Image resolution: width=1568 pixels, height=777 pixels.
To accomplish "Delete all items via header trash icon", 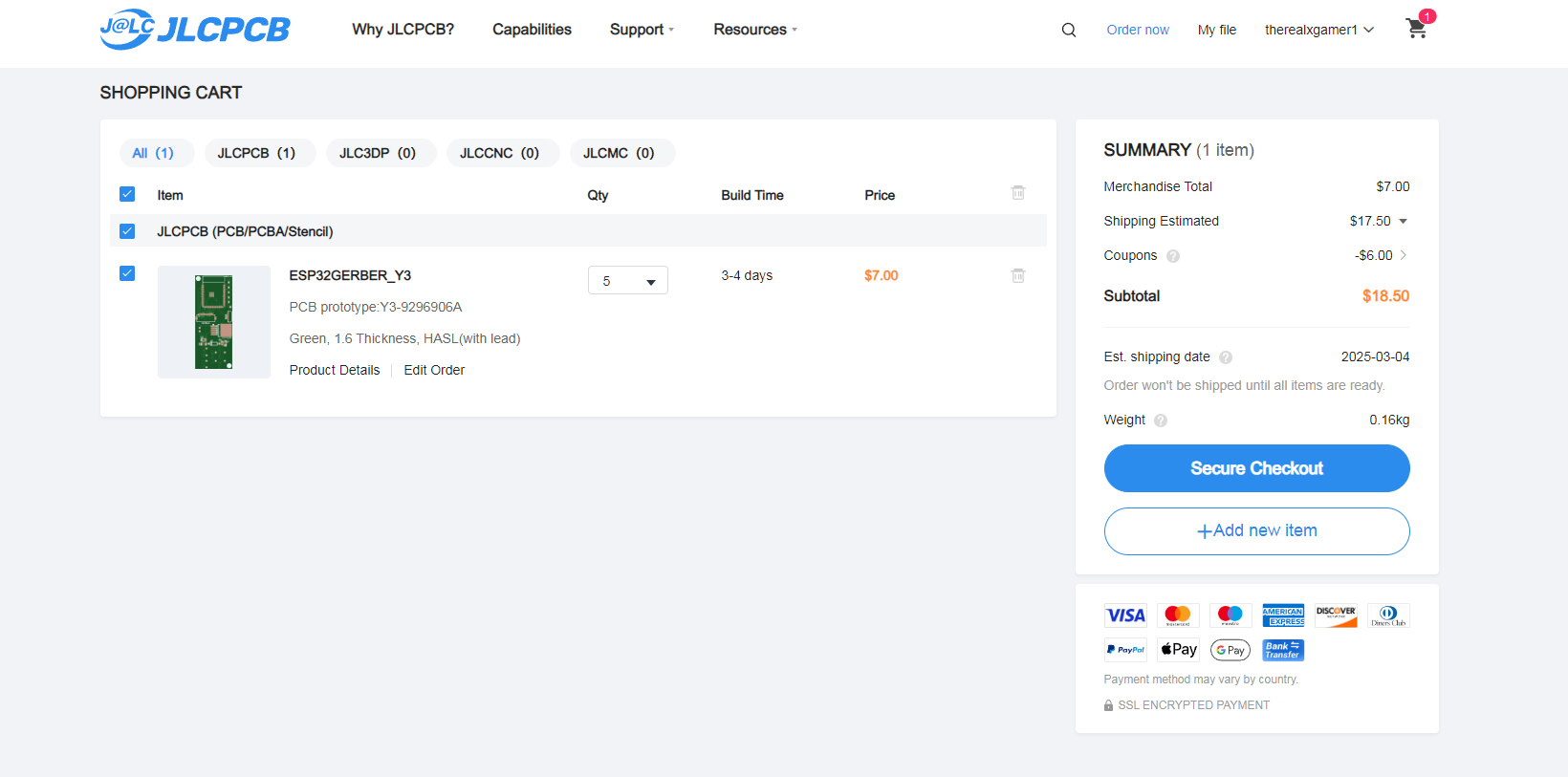I will click(x=1018, y=193).
